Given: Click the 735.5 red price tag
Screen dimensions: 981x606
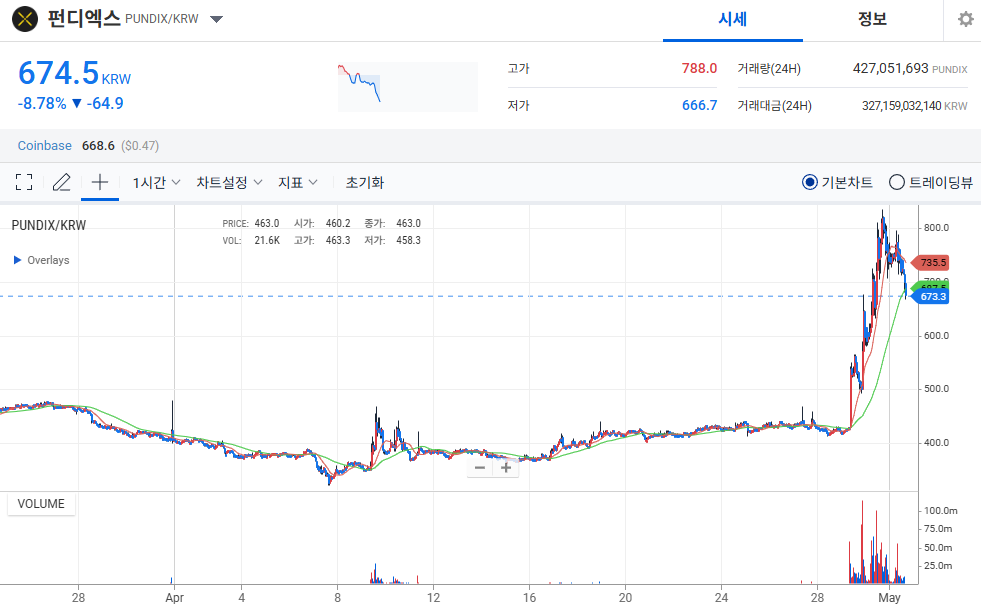Looking at the screenshot, I should [x=930, y=263].
